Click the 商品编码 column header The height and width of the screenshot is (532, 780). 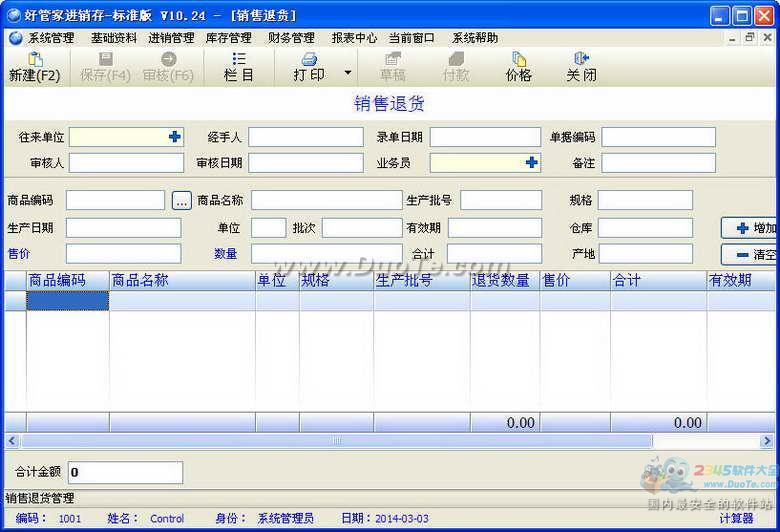coord(68,281)
